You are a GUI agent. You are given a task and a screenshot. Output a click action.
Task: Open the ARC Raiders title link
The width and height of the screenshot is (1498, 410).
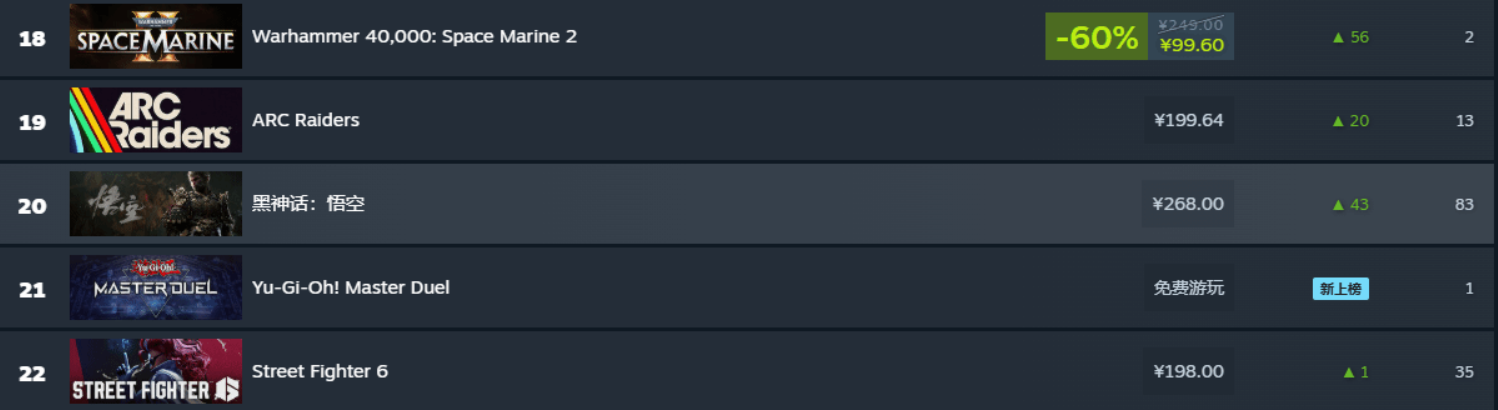coord(305,120)
